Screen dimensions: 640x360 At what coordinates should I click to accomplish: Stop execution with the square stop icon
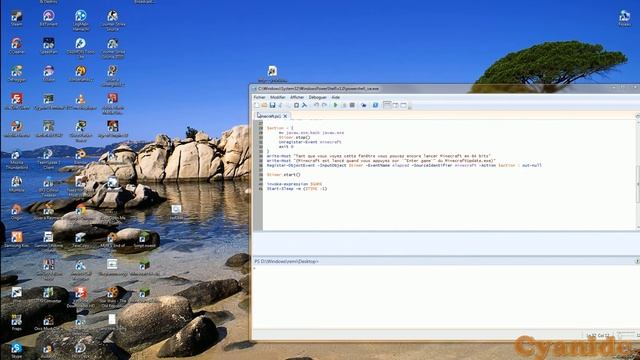[352, 105]
